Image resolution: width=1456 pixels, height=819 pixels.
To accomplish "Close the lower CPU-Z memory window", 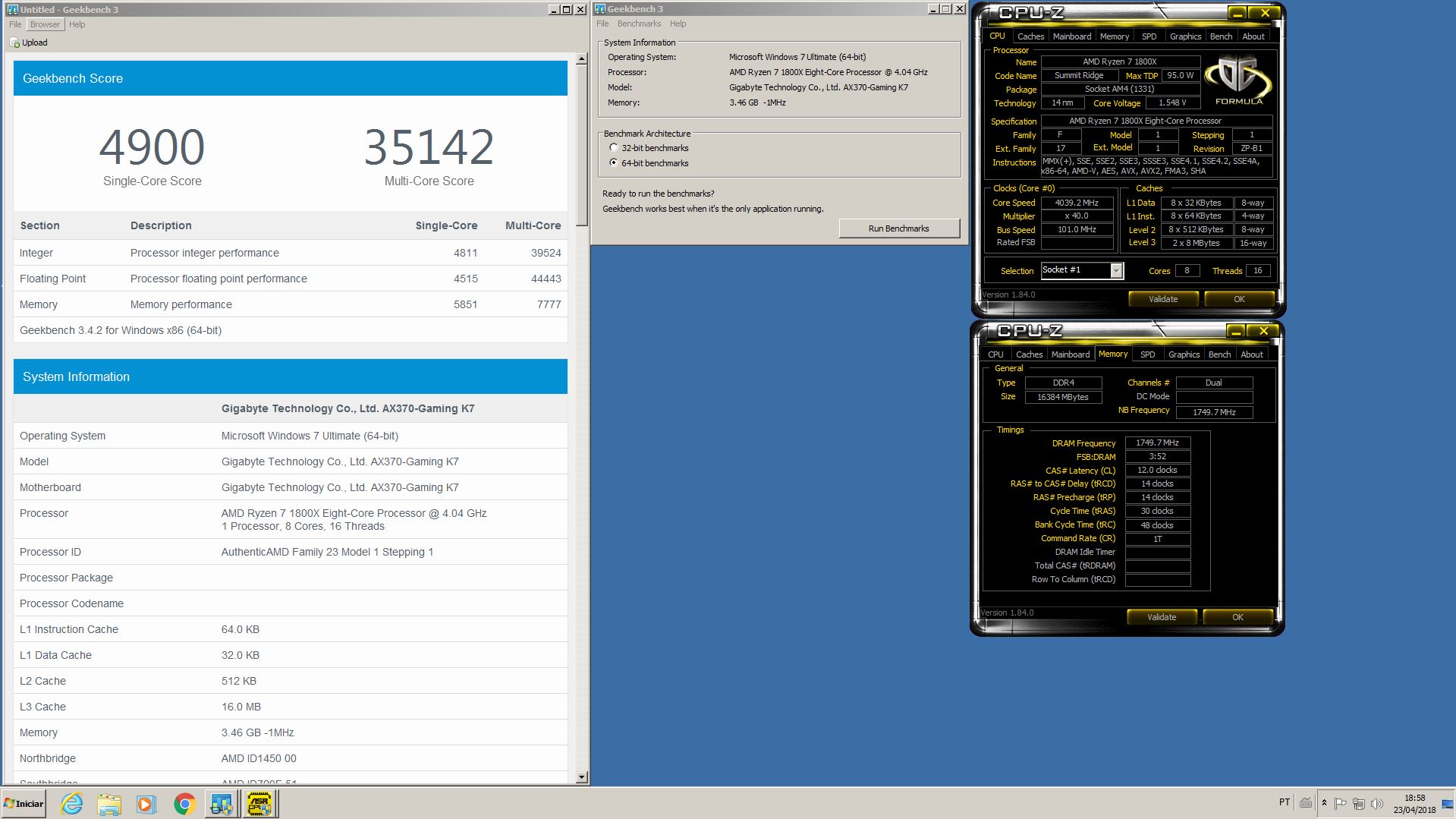I will (x=1263, y=331).
